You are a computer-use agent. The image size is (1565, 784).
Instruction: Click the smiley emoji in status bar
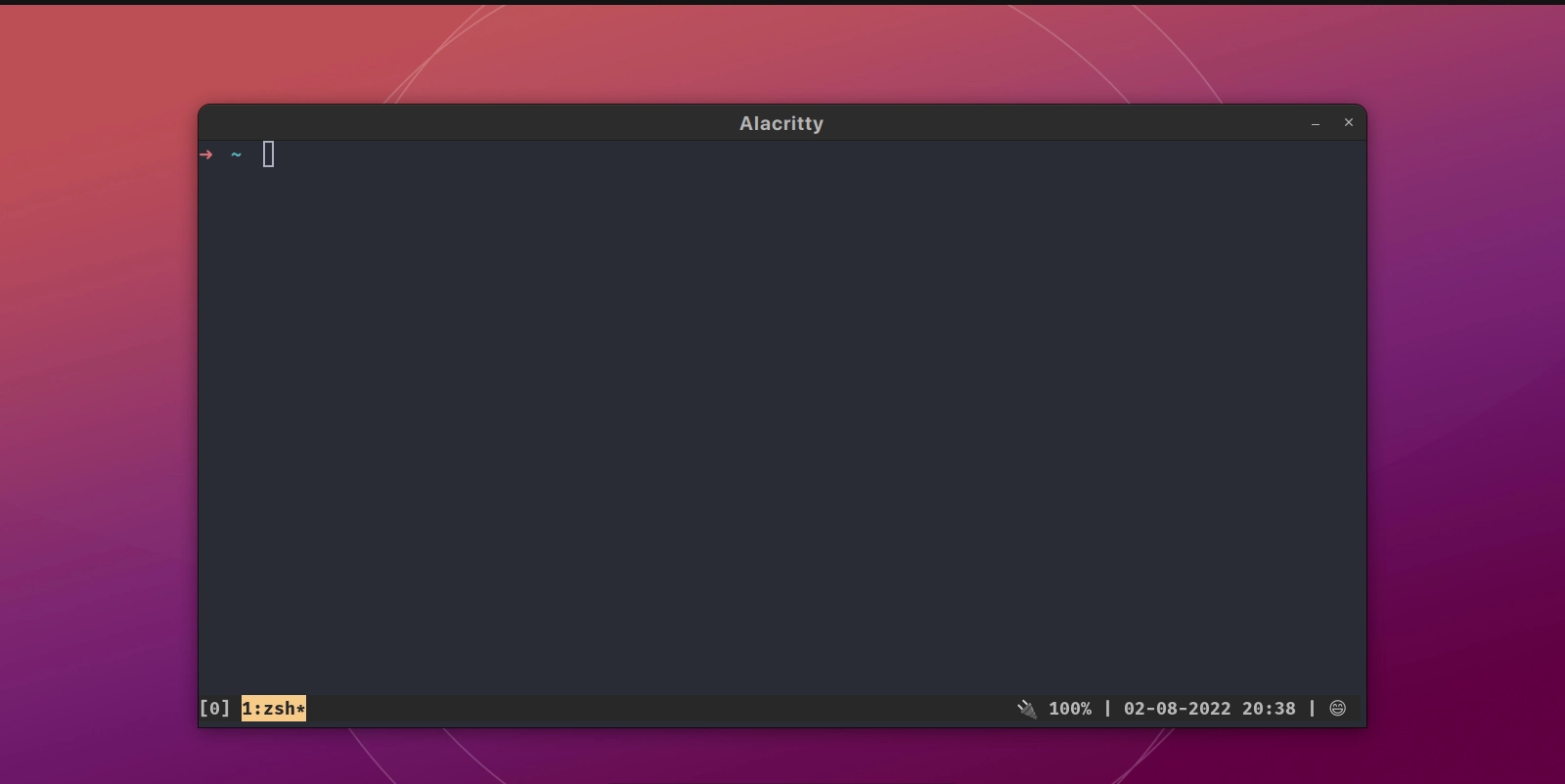click(1338, 709)
